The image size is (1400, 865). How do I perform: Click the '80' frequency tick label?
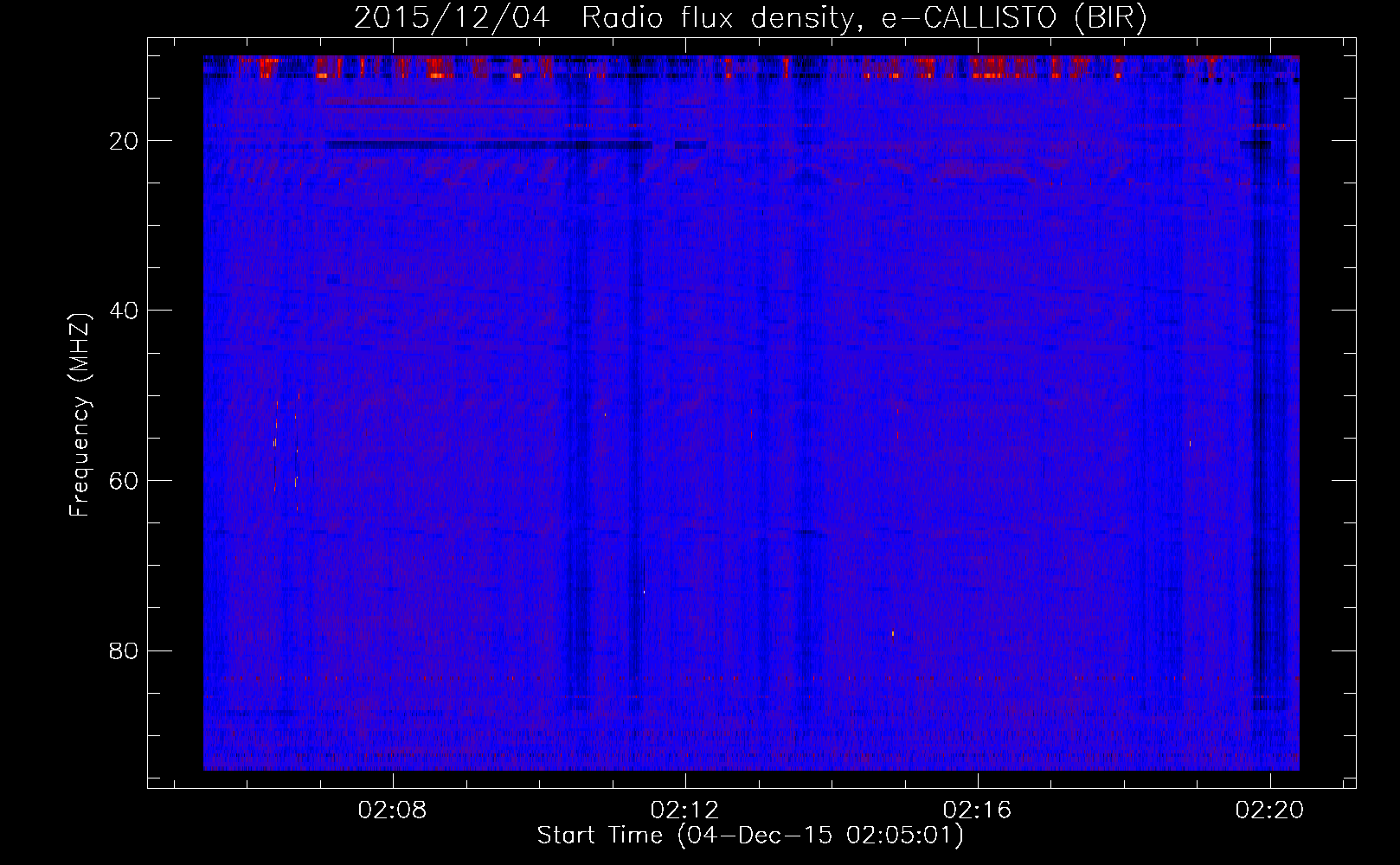125,650
